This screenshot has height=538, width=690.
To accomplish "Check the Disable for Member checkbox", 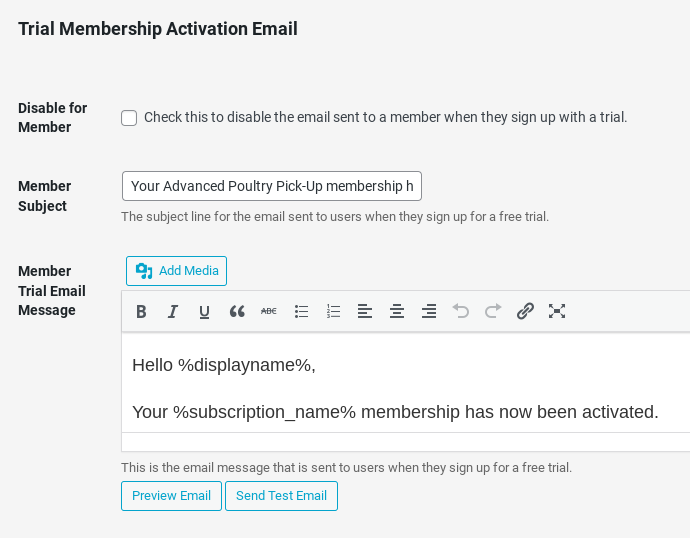I will pos(129,118).
